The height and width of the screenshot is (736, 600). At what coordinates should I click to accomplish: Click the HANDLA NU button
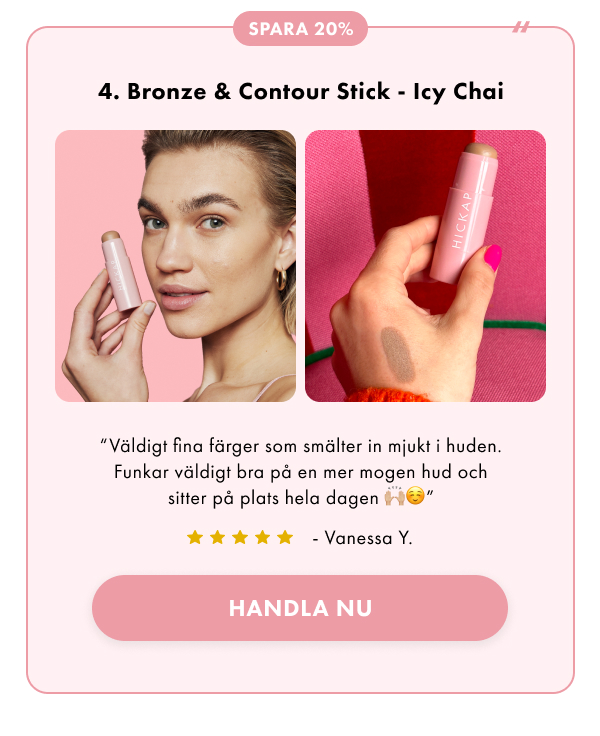(300, 608)
